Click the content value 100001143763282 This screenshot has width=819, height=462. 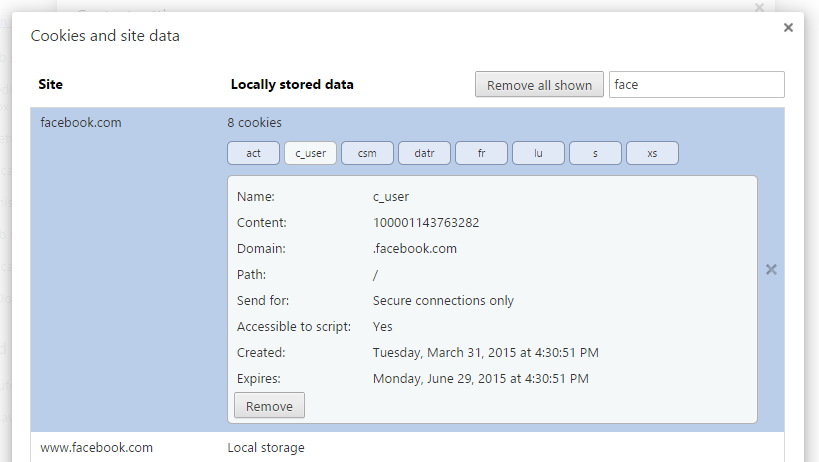click(426, 223)
